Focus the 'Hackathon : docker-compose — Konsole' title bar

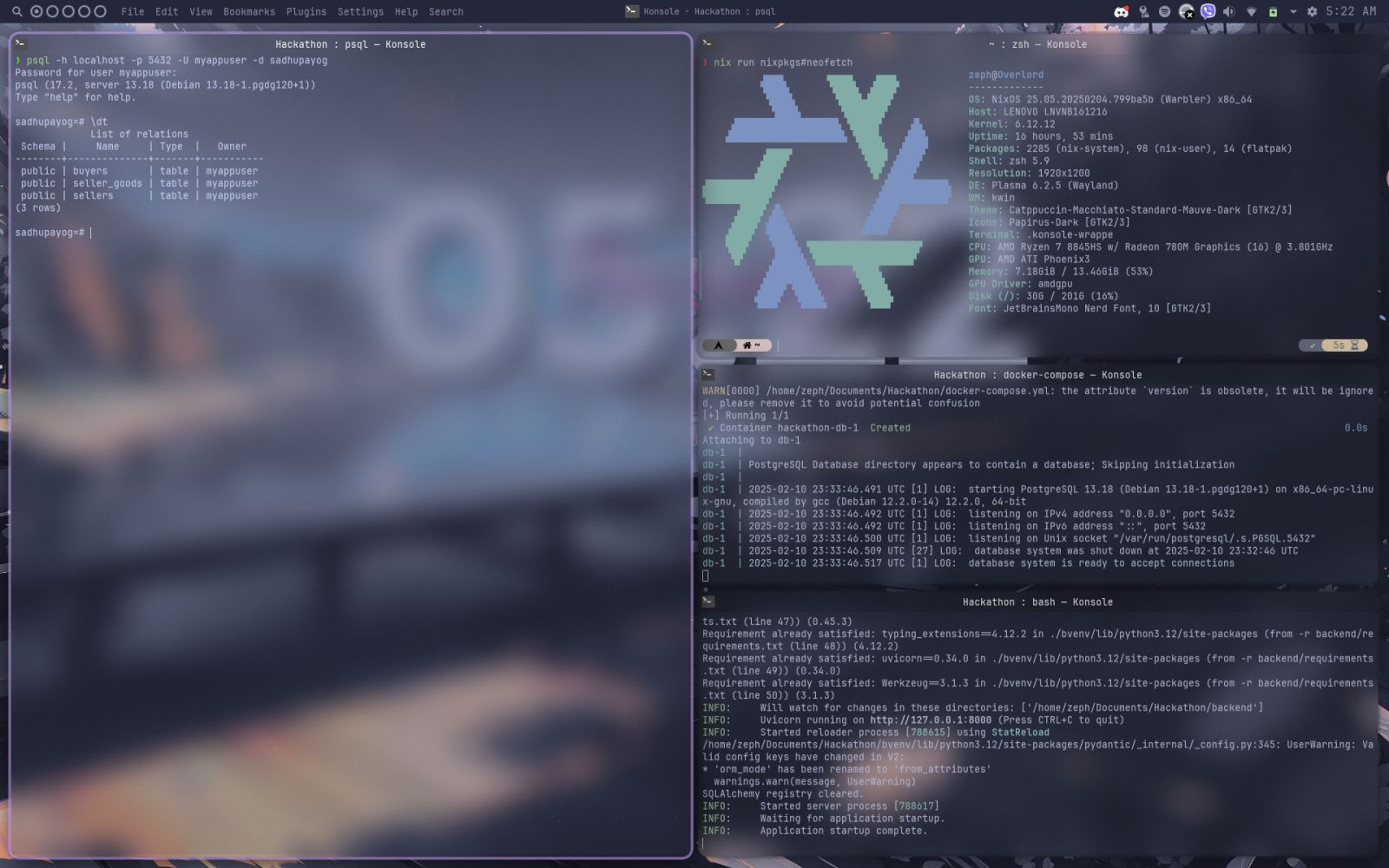[x=1037, y=375]
